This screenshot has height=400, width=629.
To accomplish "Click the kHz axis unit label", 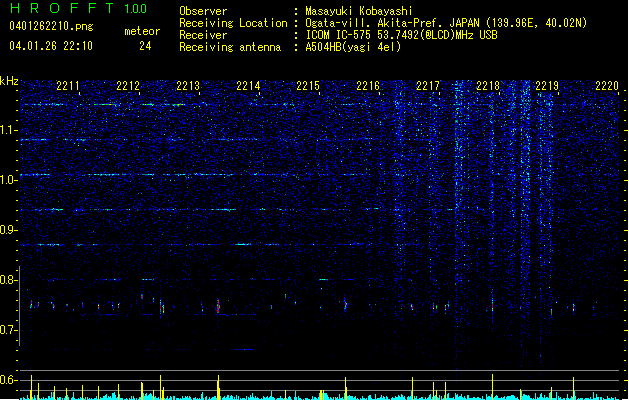I will 9,81.
